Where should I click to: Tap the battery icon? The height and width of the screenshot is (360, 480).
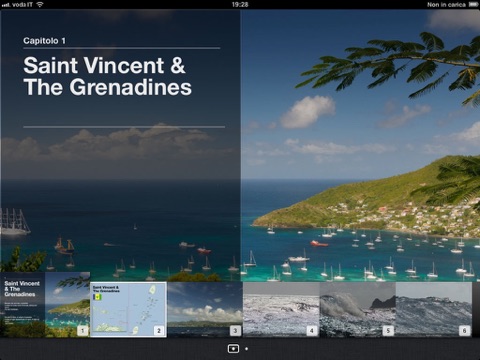[x=473, y=4]
